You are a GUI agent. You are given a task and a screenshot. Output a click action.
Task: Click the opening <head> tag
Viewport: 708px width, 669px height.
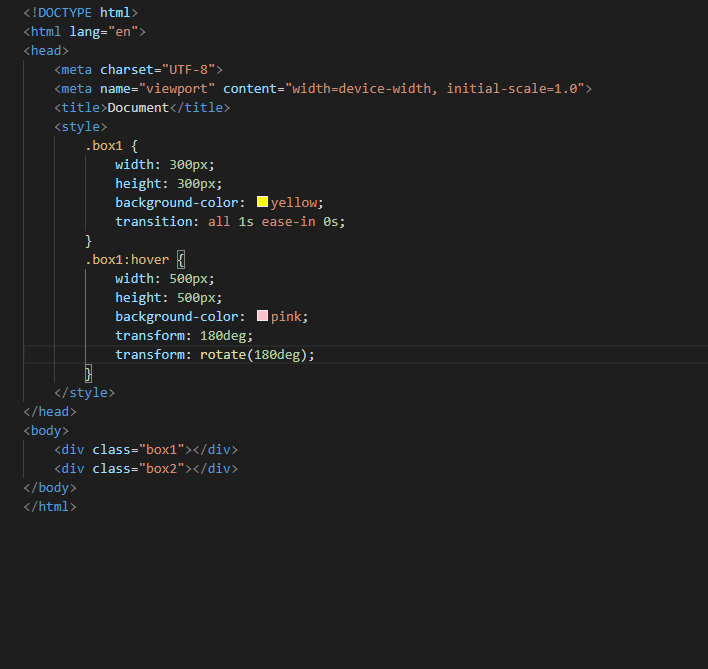point(46,51)
